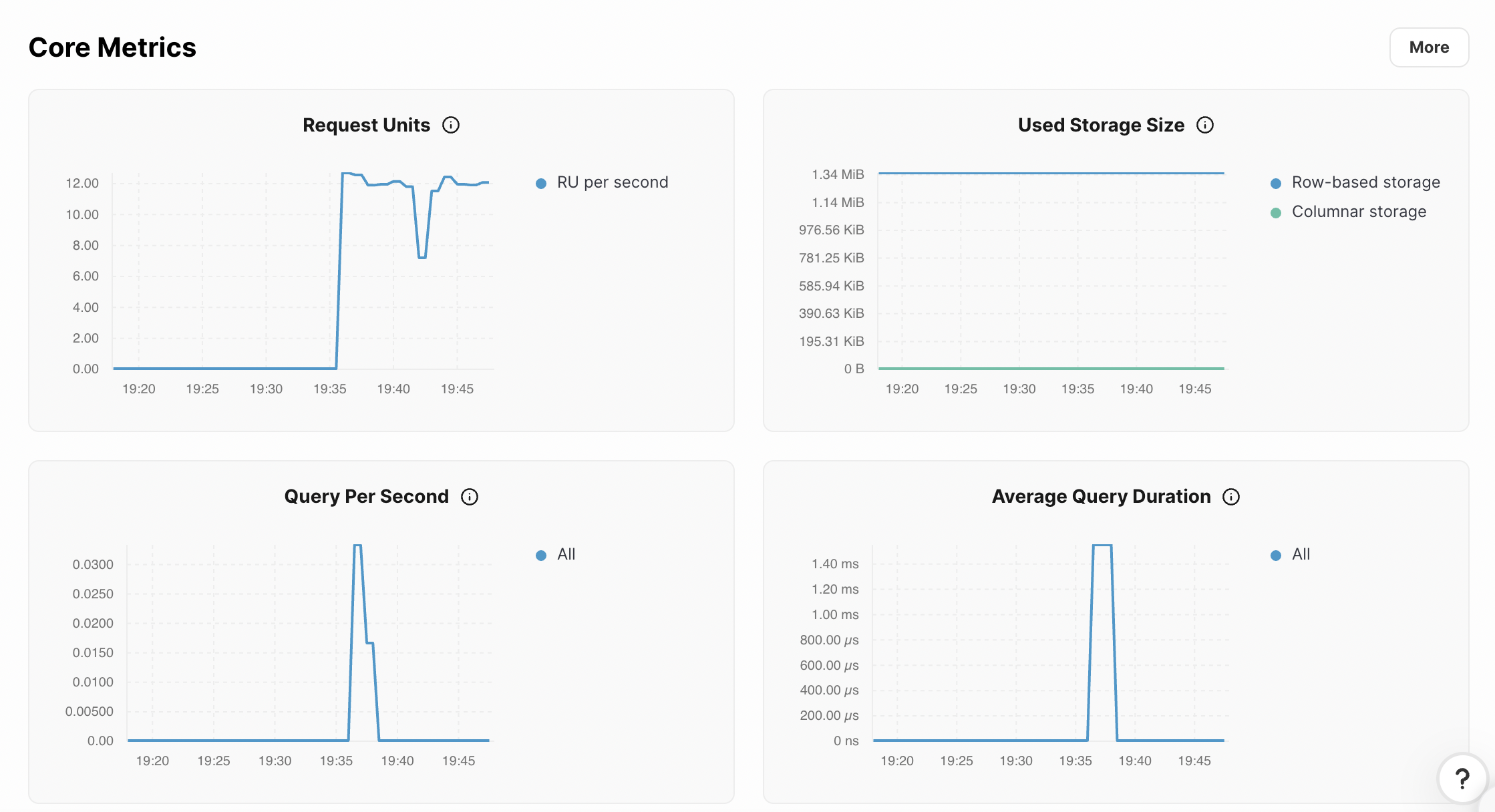
Task: Click the green Columnar storage legend dot
Action: [x=1276, y=212]
